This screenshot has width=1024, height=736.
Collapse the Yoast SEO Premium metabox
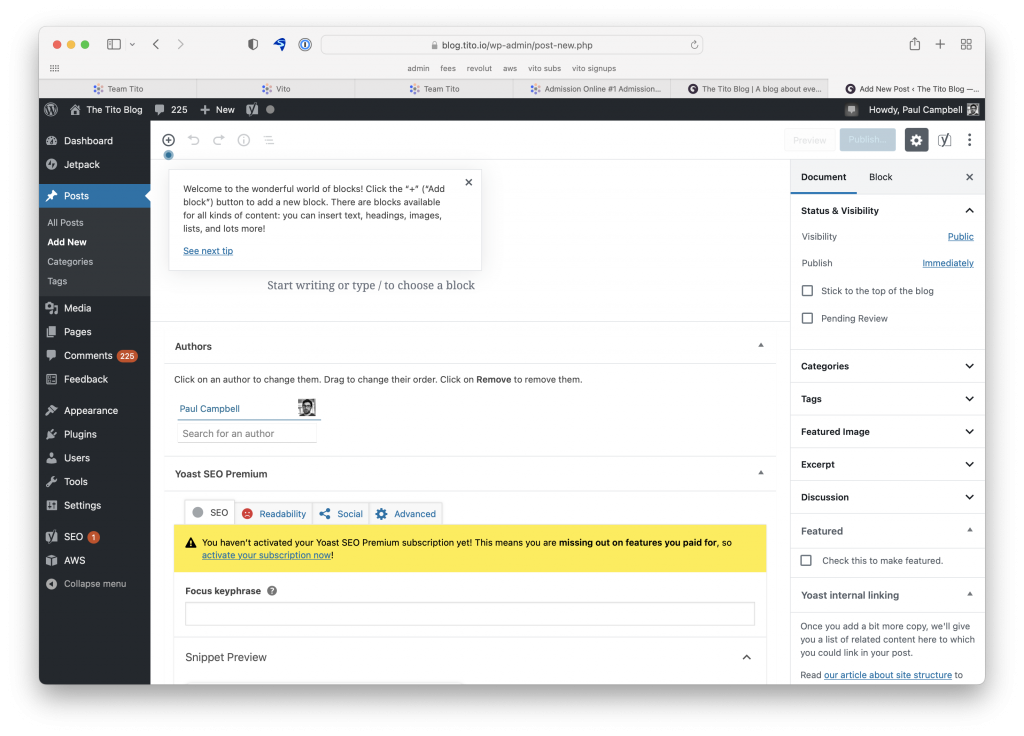(x=761, y=472)
